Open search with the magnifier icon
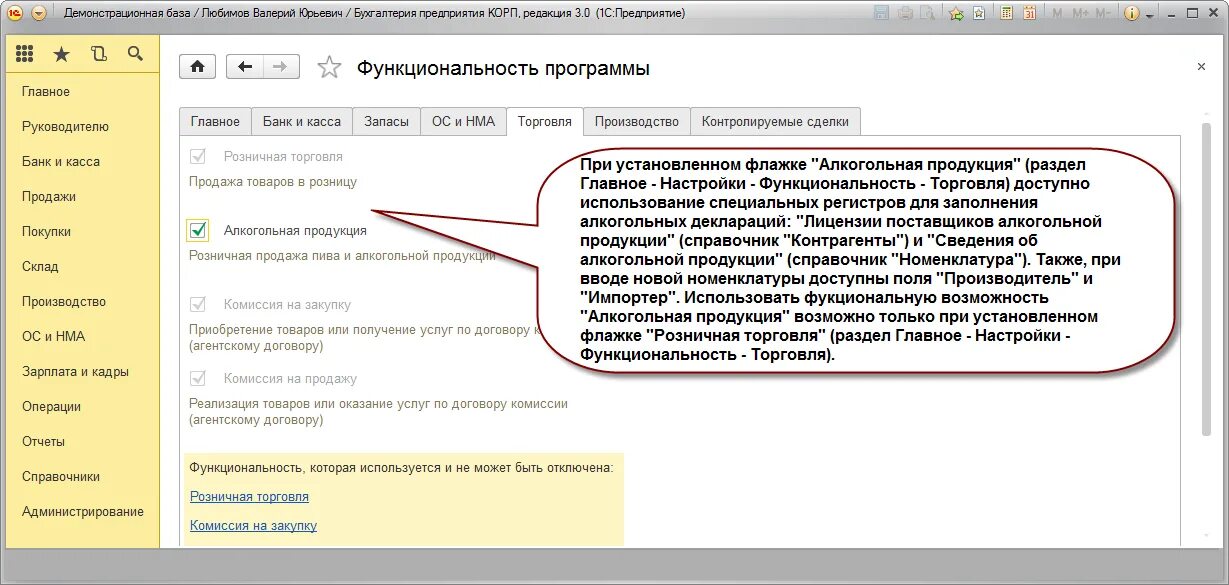Viewport: 1229px width, 585px height. [135, 54]
